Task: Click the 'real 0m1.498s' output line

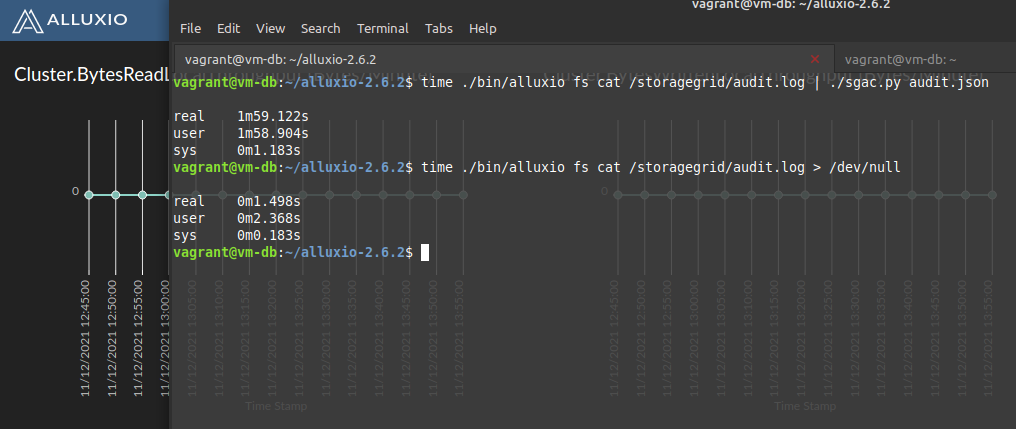Action: (237, 201)
